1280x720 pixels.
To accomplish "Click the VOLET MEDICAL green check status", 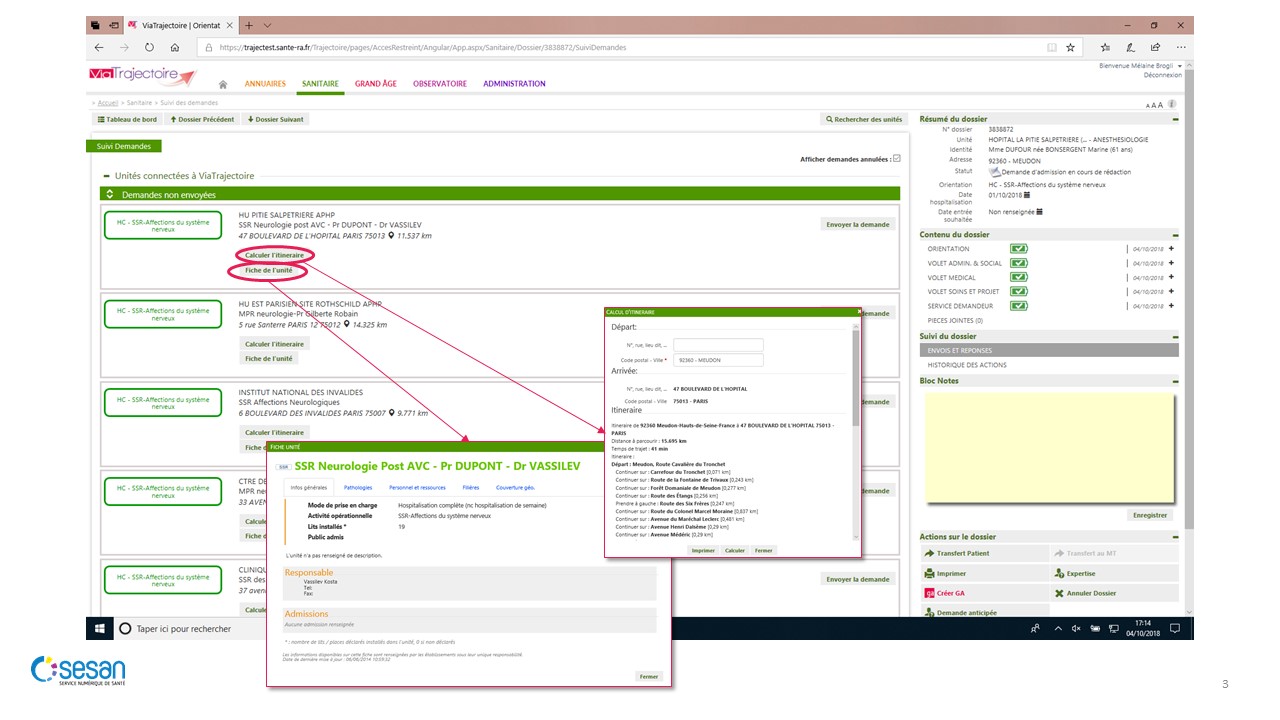I will [x=1018, y=278].
